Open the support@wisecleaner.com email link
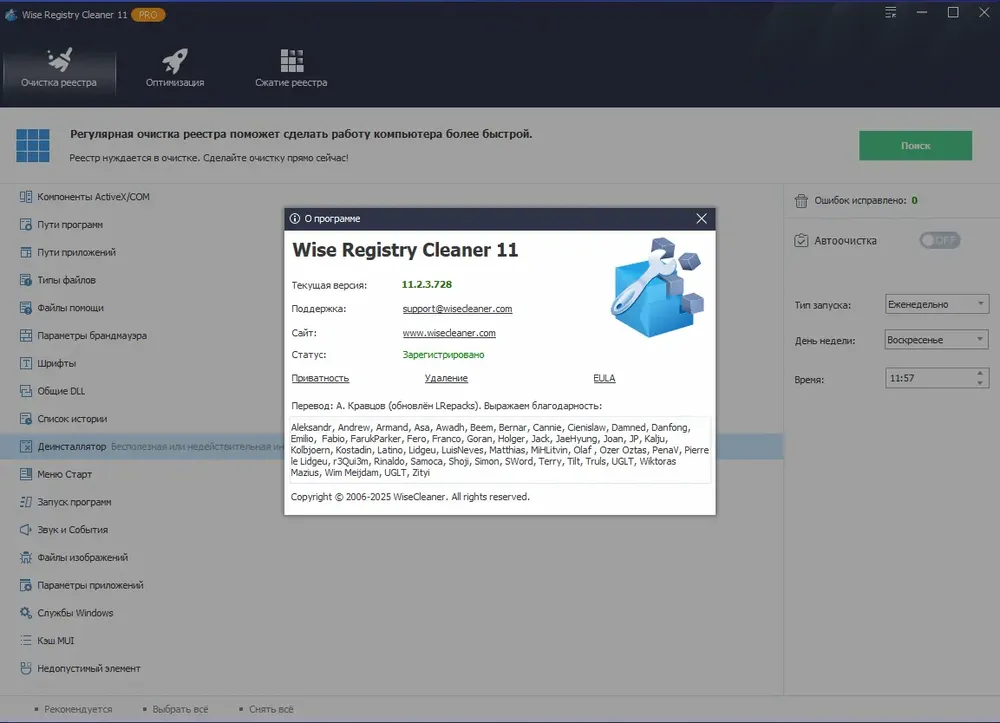This screenshot has height=723, width=1000. tap(457, 309)
